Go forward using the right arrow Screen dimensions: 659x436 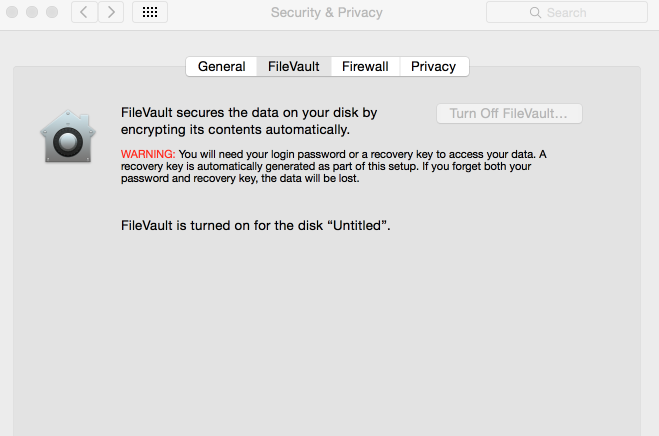tap(111, 12)
